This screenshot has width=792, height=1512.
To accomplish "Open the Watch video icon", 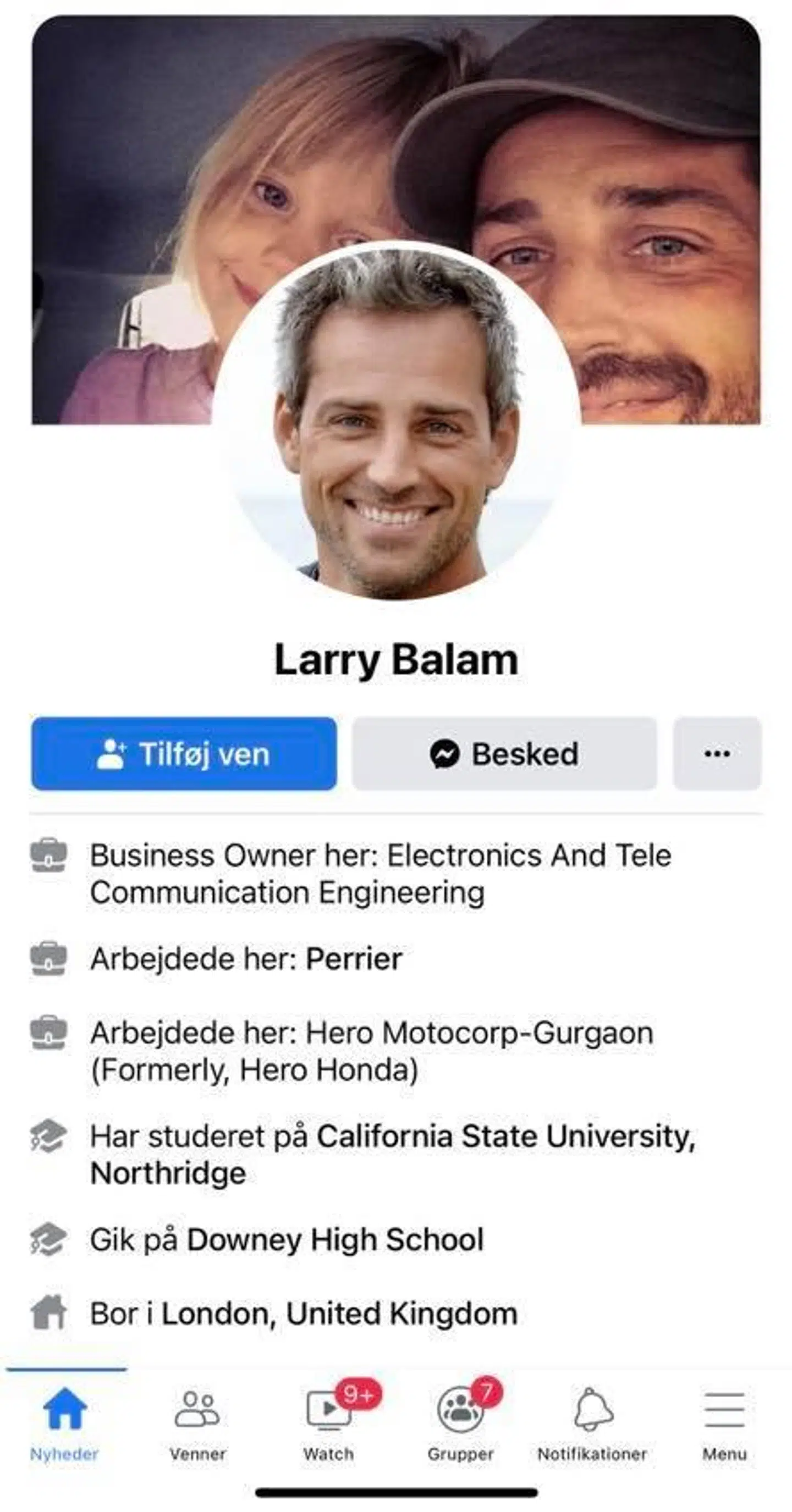I will [x=329, y=1409].
